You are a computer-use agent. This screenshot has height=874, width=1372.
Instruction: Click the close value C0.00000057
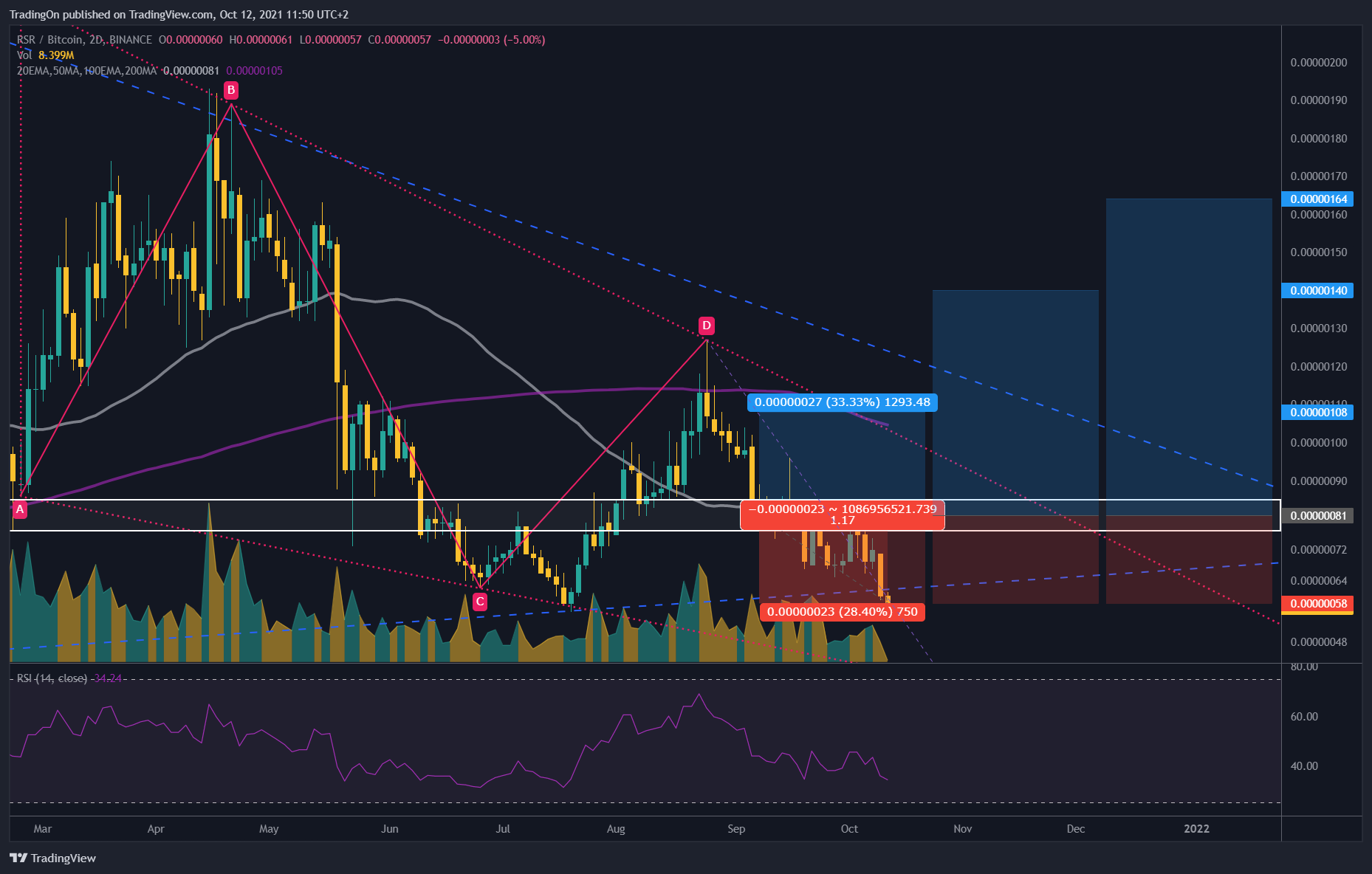click(399, 40)
